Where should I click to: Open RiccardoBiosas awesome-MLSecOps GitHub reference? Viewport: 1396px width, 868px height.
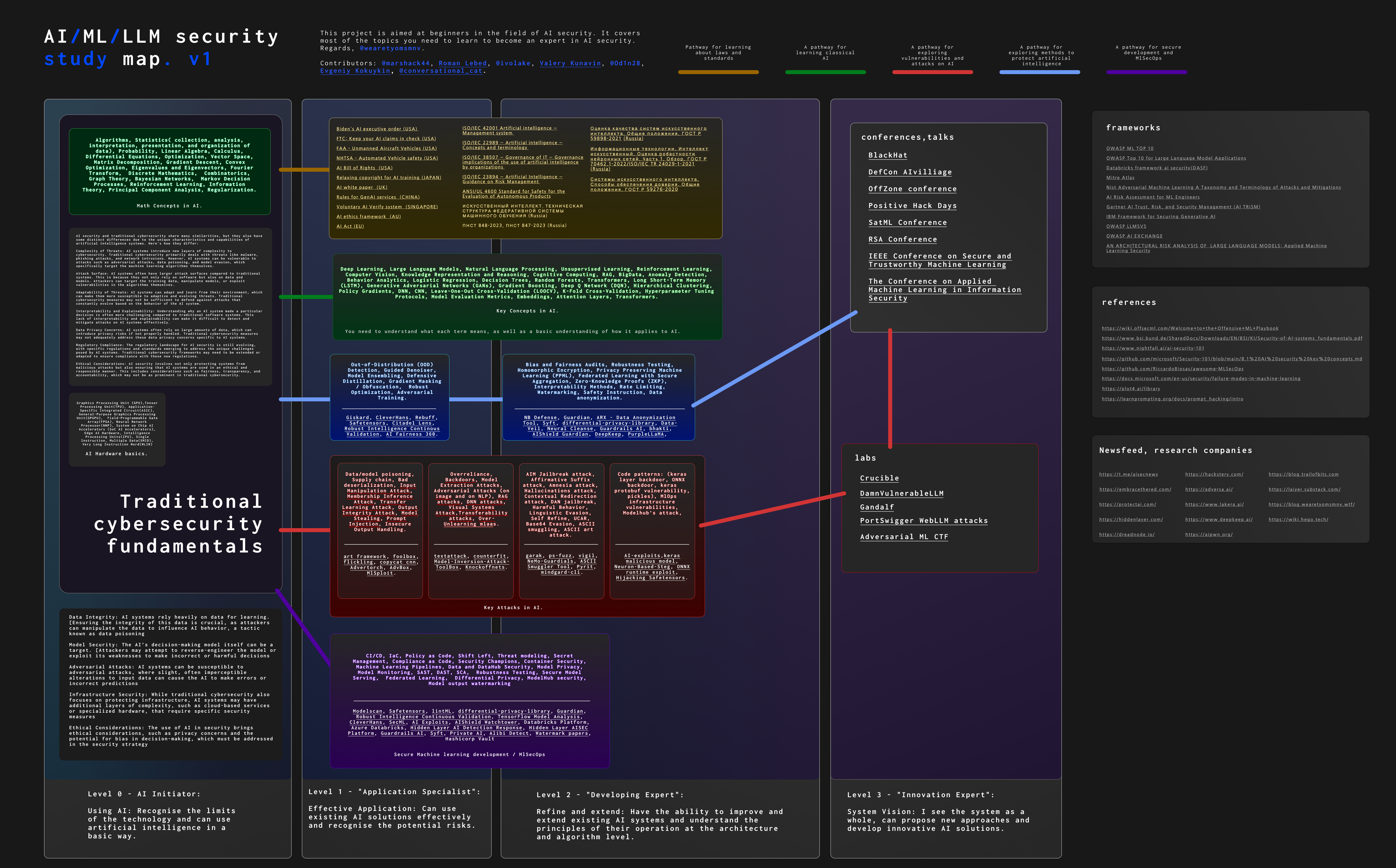point(1173,369)
